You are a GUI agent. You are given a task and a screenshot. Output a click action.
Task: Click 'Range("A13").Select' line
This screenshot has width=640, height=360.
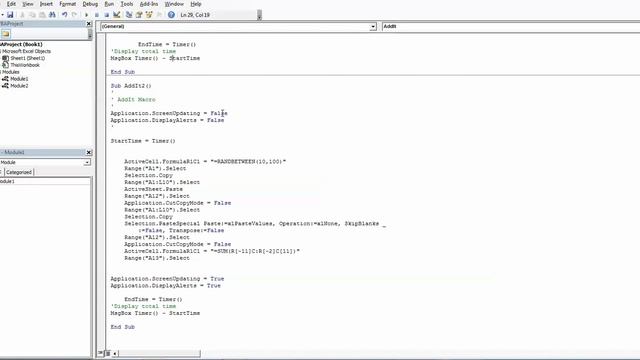(157, 258)
